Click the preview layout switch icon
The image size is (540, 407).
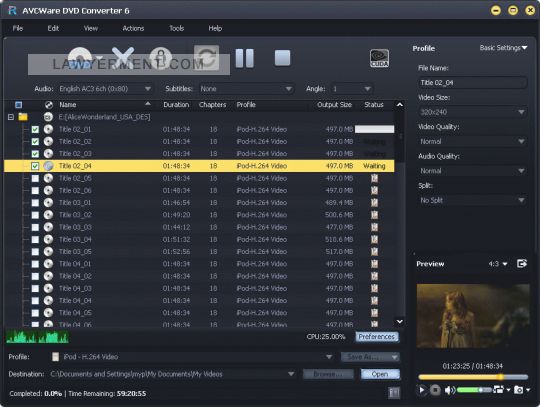[x=499, y=389]
